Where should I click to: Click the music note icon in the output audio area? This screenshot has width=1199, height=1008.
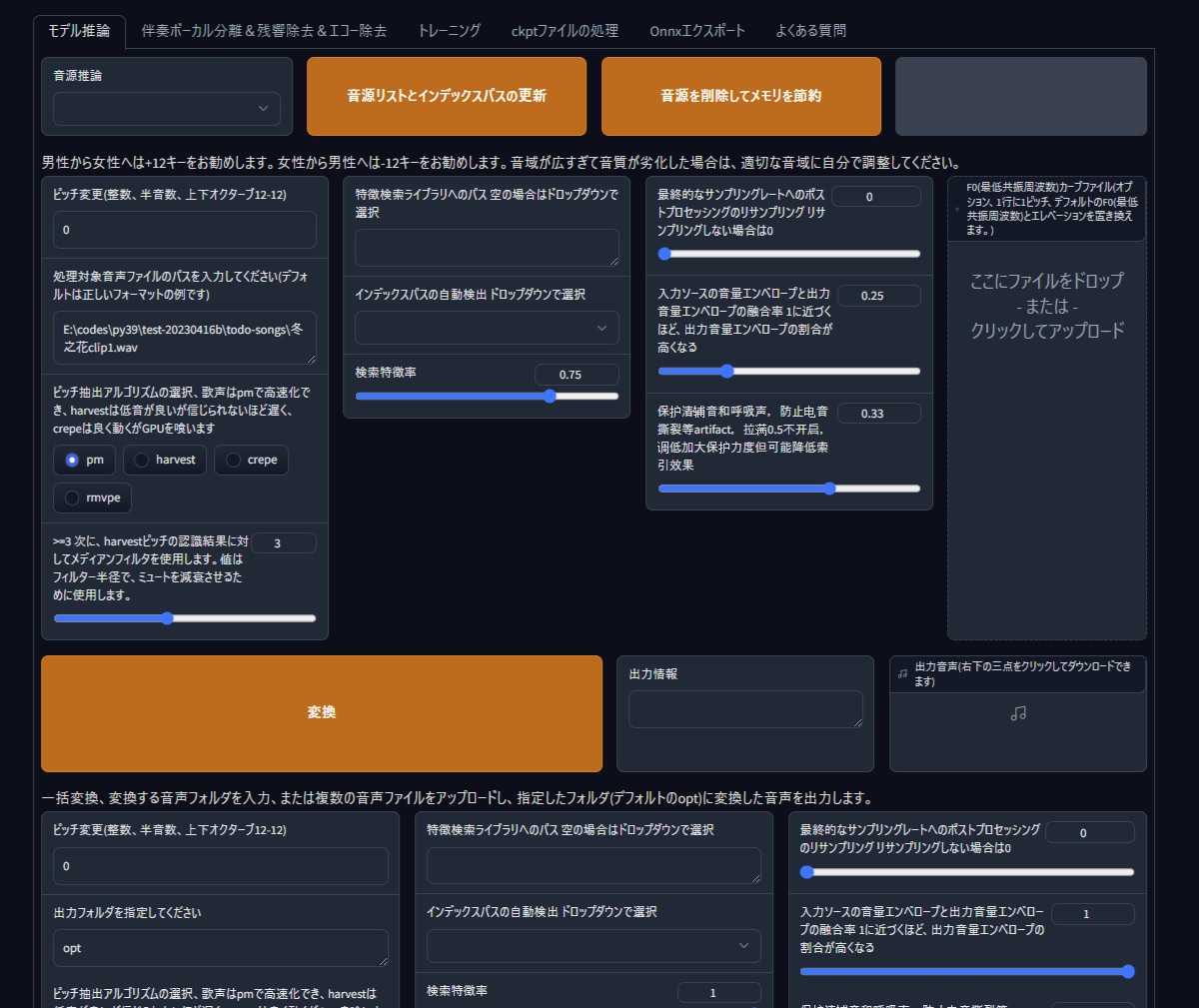[x=1018, y=713]
